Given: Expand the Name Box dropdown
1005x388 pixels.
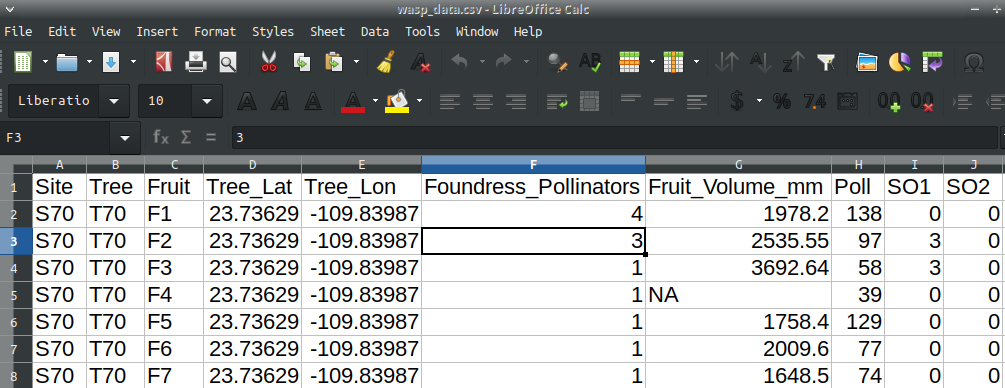Looking at the screenshot, I should (x=126, y=137).
